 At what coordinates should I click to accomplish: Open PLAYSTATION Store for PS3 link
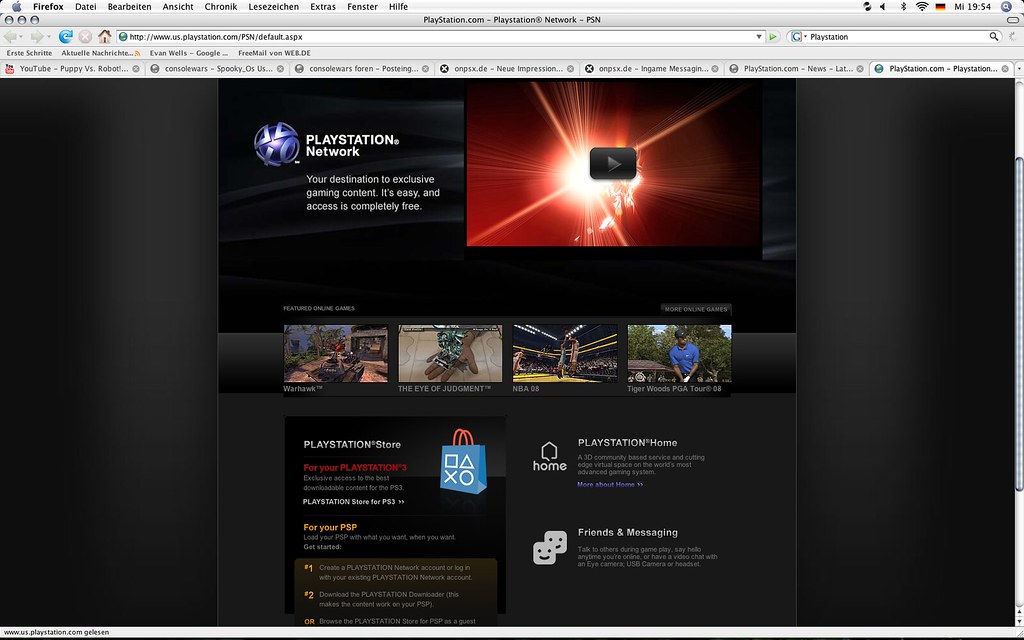point(353,501)
